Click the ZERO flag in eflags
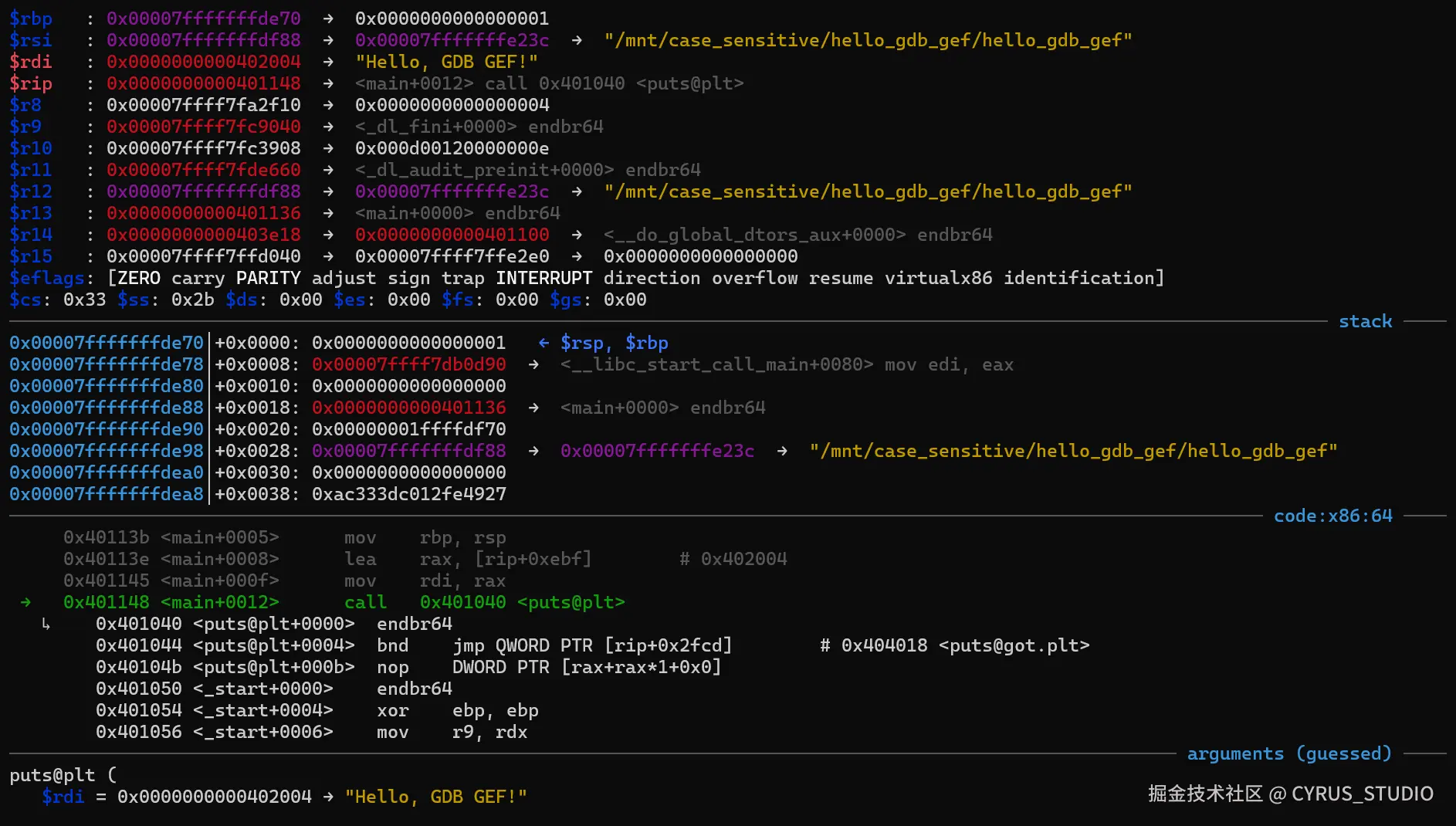The image size is (1456, 826). (x=139, y=278)
